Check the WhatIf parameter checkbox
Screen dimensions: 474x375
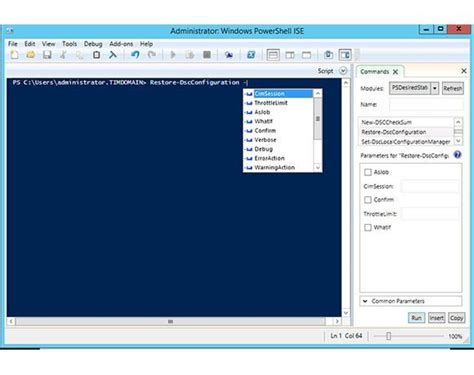point(368,227)
